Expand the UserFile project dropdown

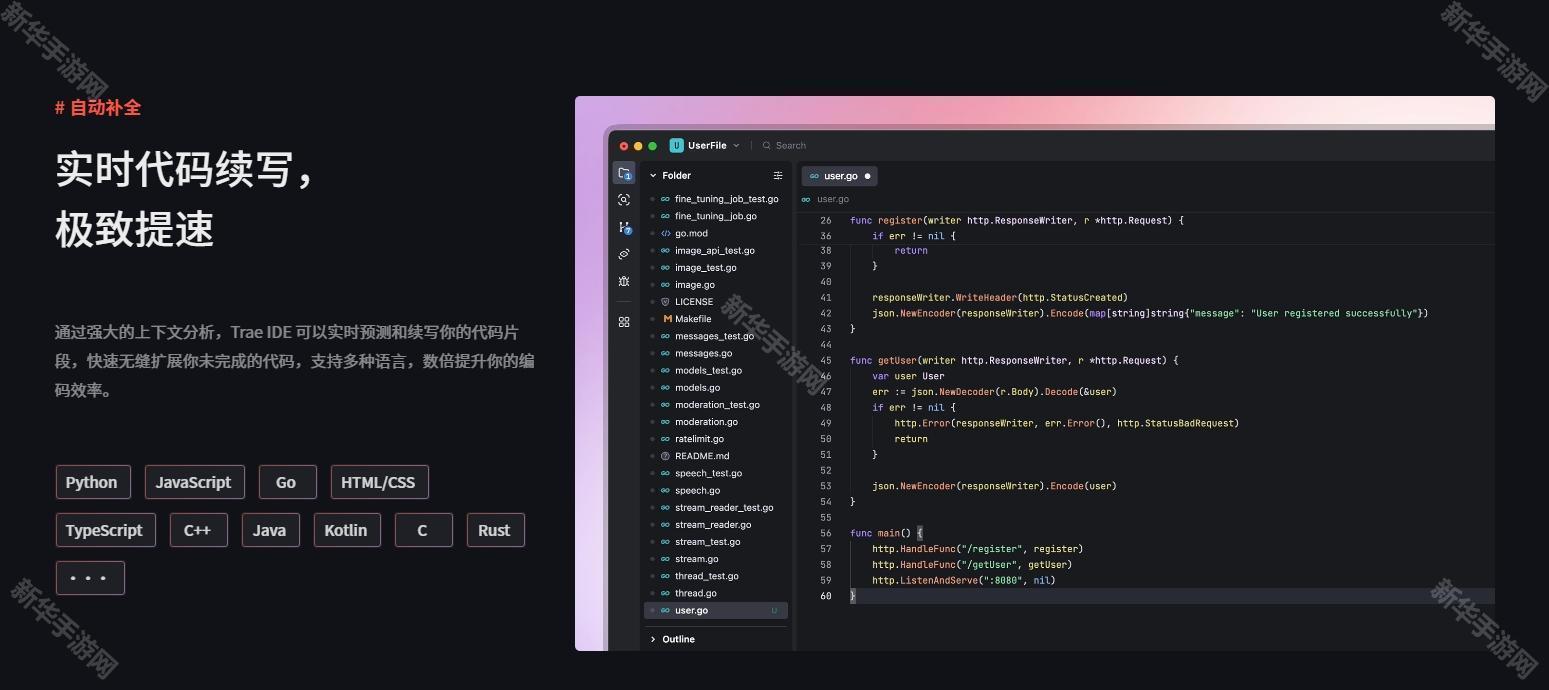click(x=736, y=146)
